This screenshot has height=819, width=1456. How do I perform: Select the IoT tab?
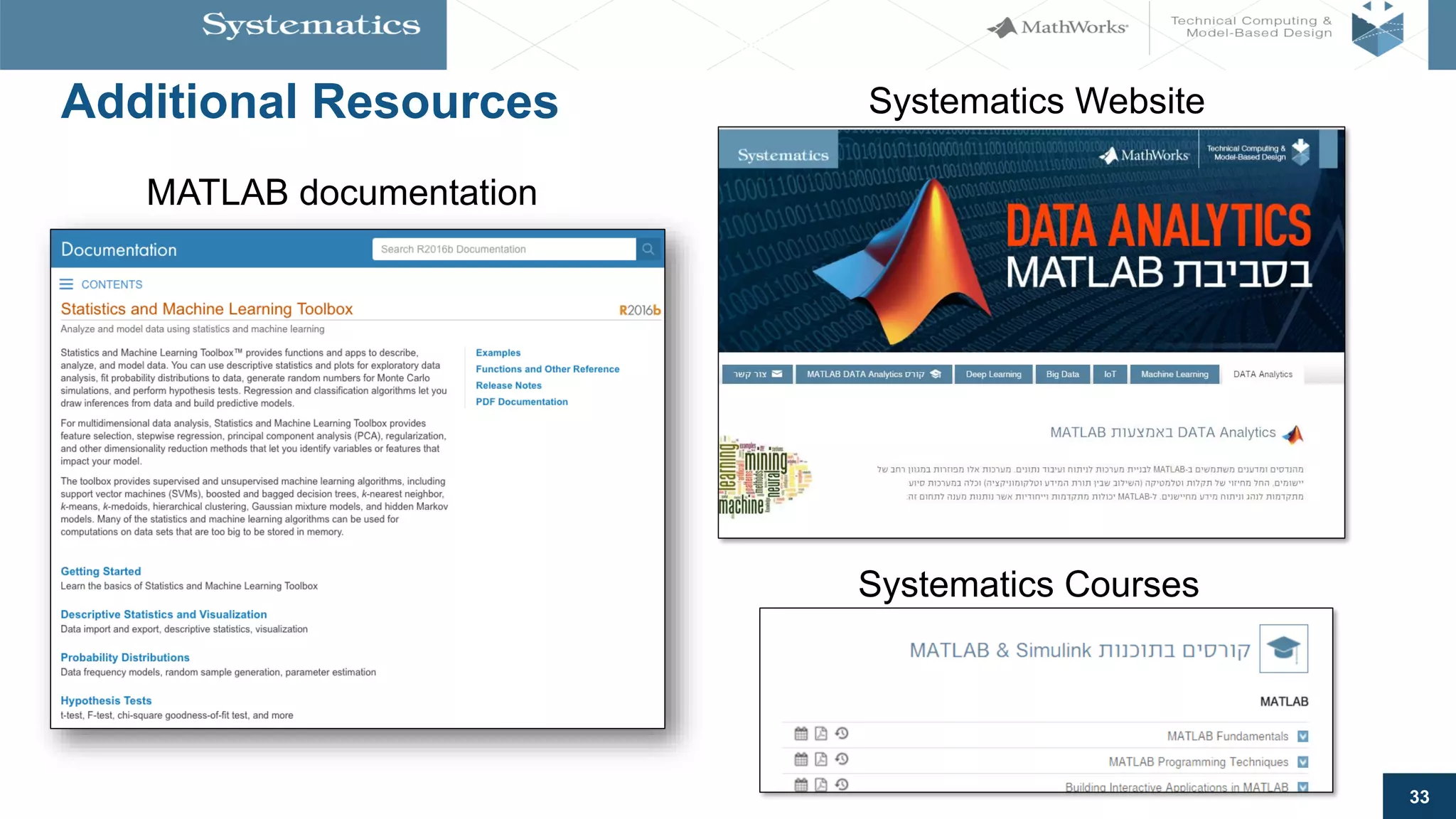point(1110,374)
